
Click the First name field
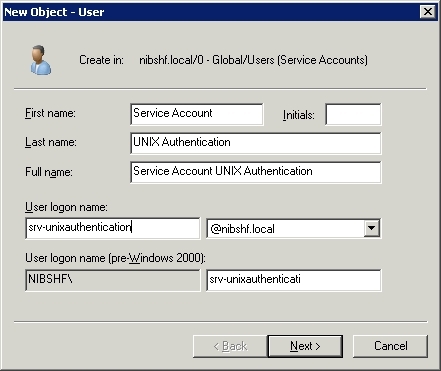pyautogui.click(x=197, y=114)
